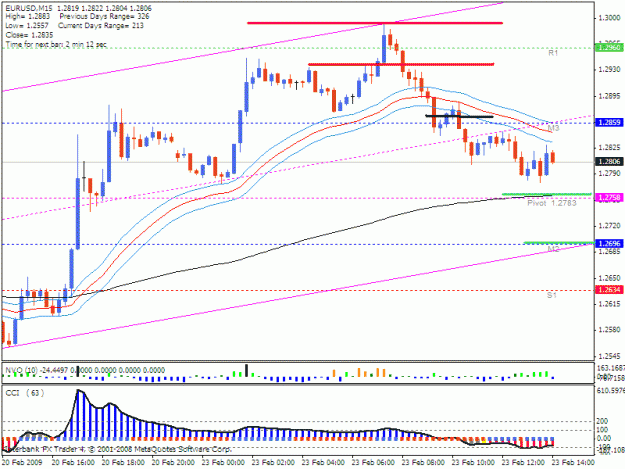This screenshot has height=469, width=625.
Task: Select the red 1.2634 price tag
Action: click(x=609, y=290)
